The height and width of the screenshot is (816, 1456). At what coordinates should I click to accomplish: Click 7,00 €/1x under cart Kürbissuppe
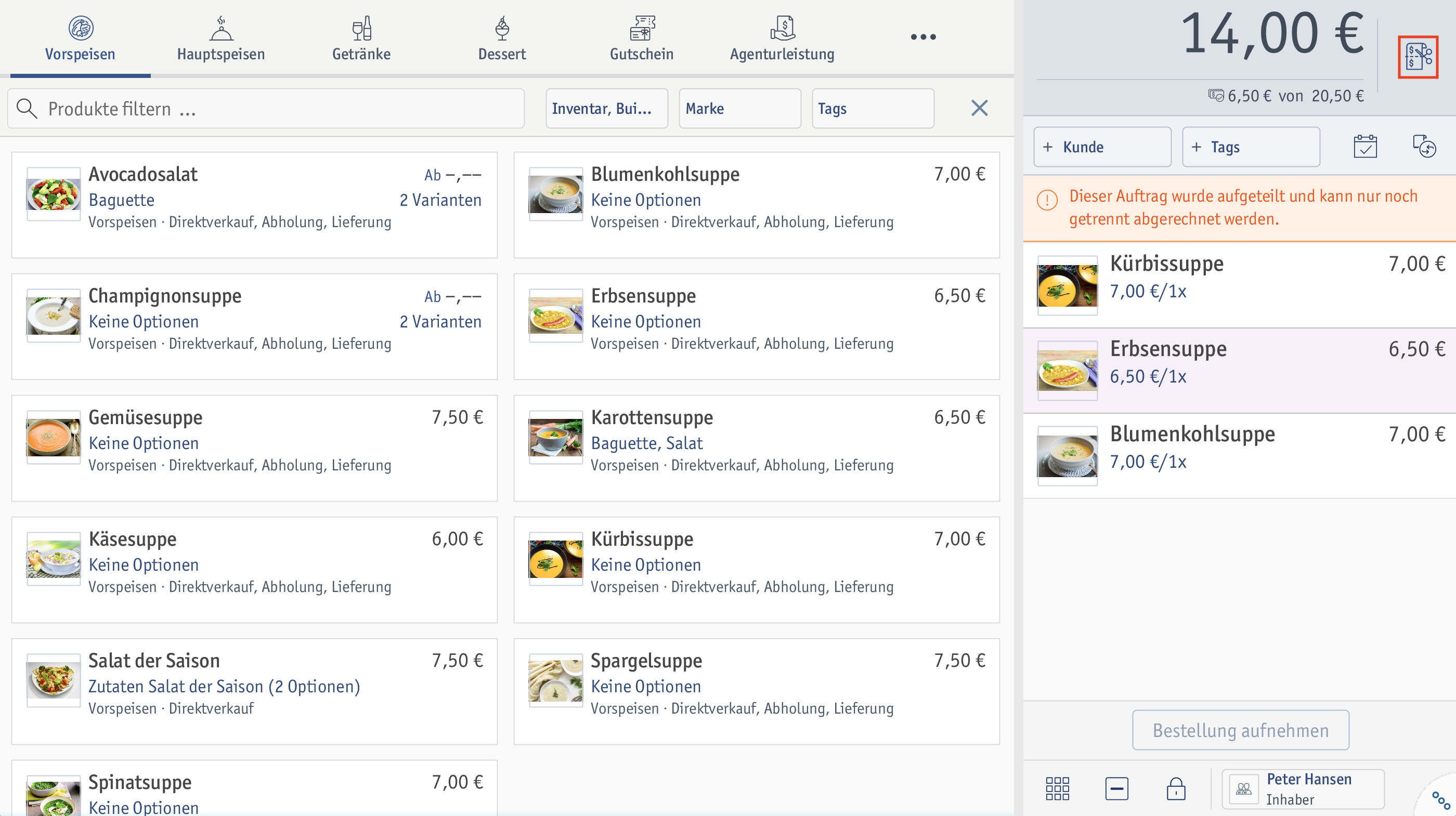(x=1148, y=291)
